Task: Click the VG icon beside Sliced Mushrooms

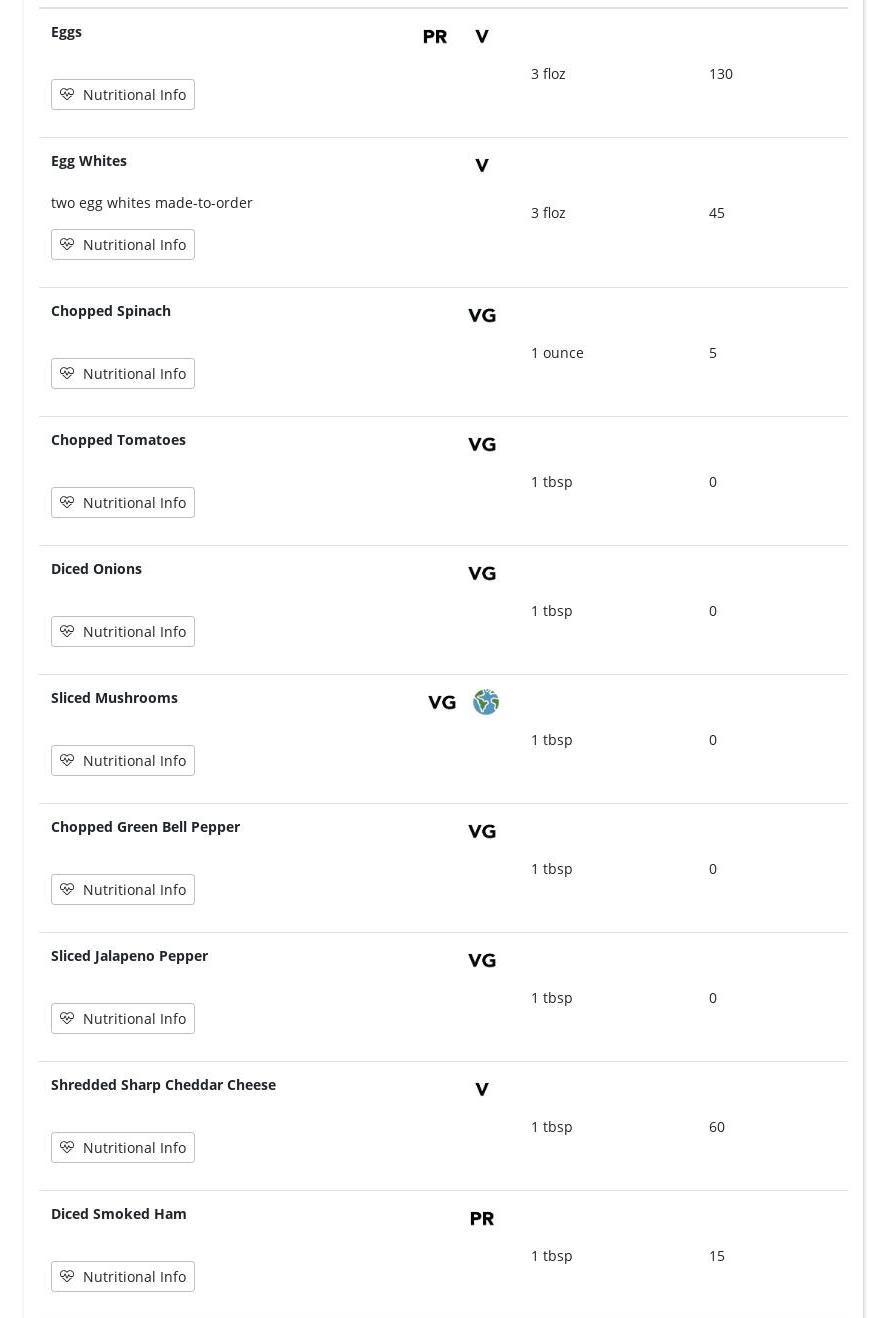Action: (442, 703)
